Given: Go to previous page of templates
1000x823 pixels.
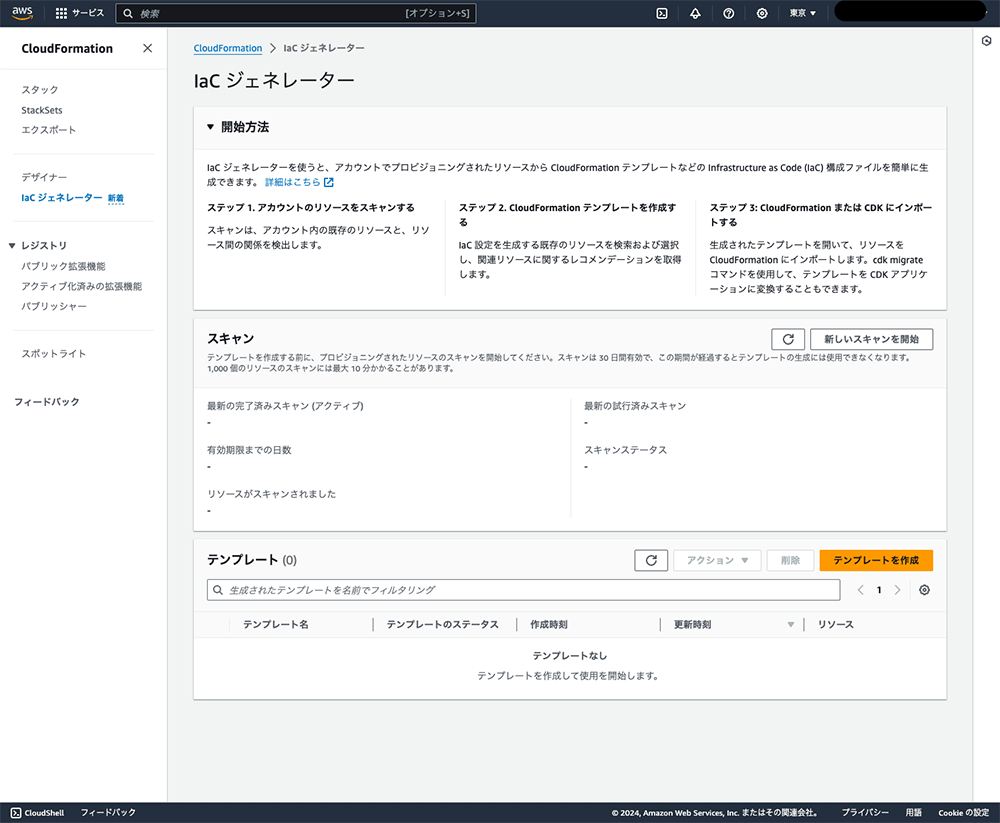Looking at the screenshot, I should (x=860, y=590).
